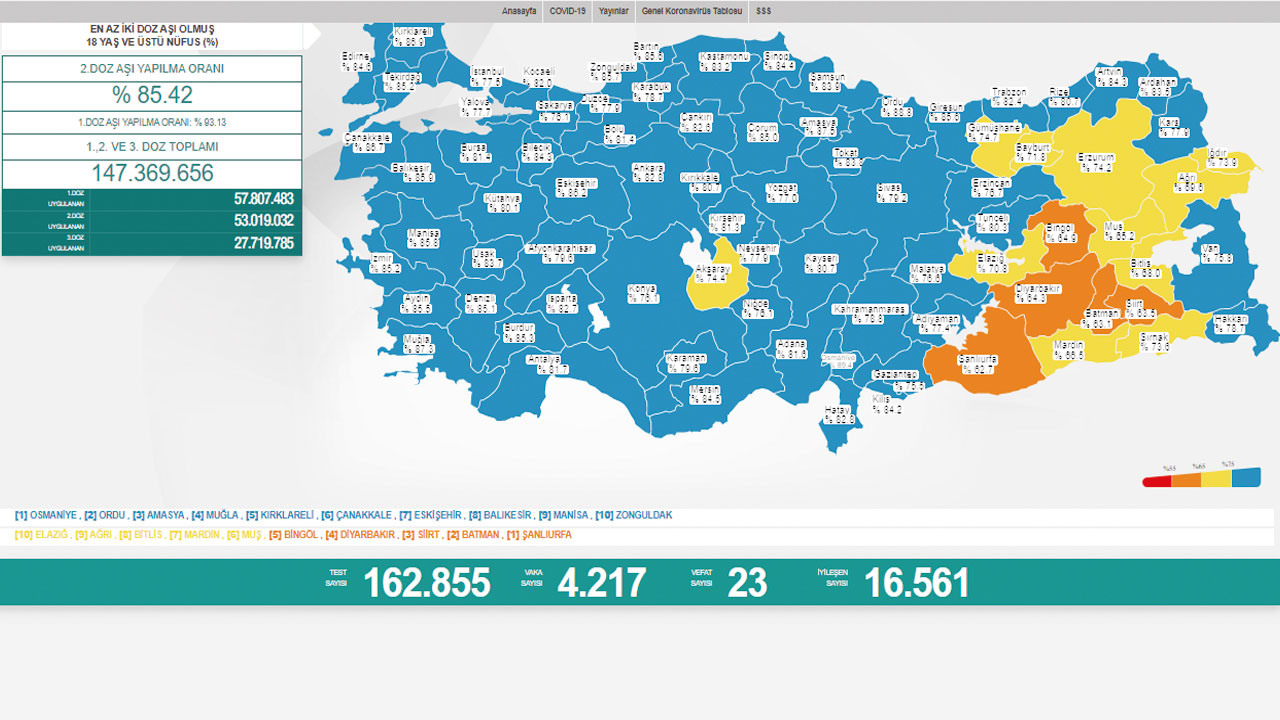Open the Yayınlar menu
The image size is (1280, 720).
613,10
